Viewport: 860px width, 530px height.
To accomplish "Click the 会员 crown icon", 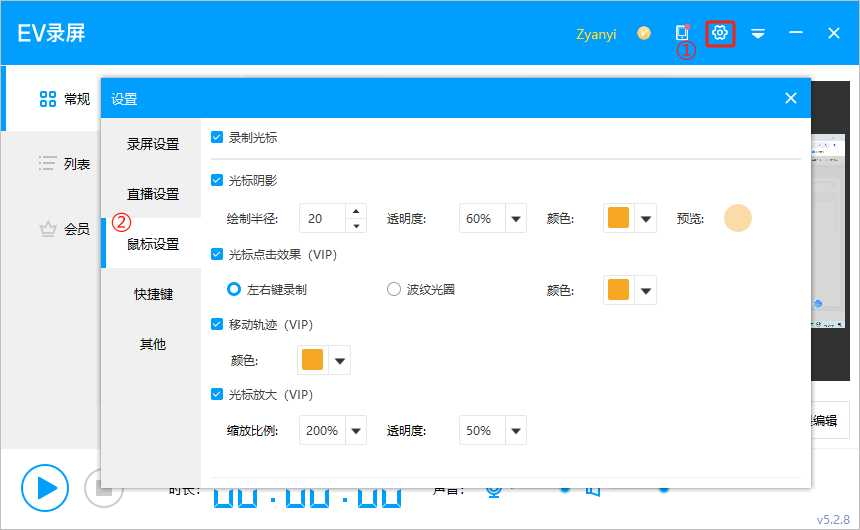I will click(47, 229).
